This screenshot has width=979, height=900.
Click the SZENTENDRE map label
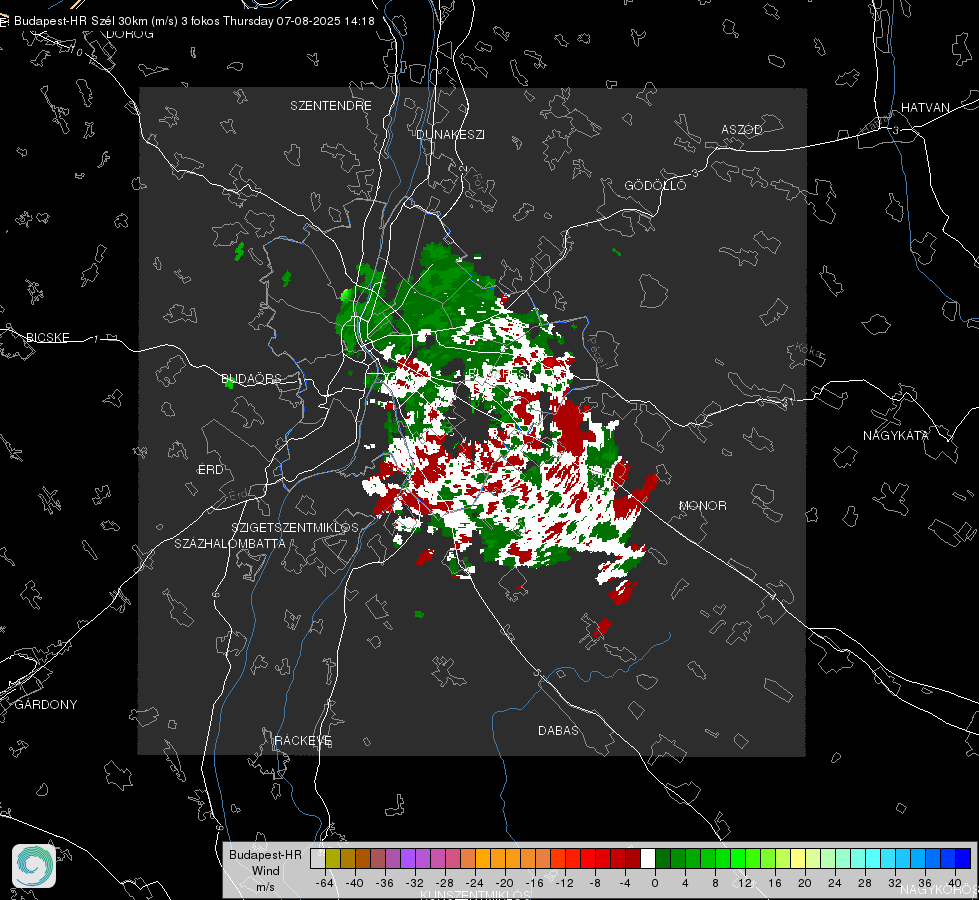pos(331,106)
